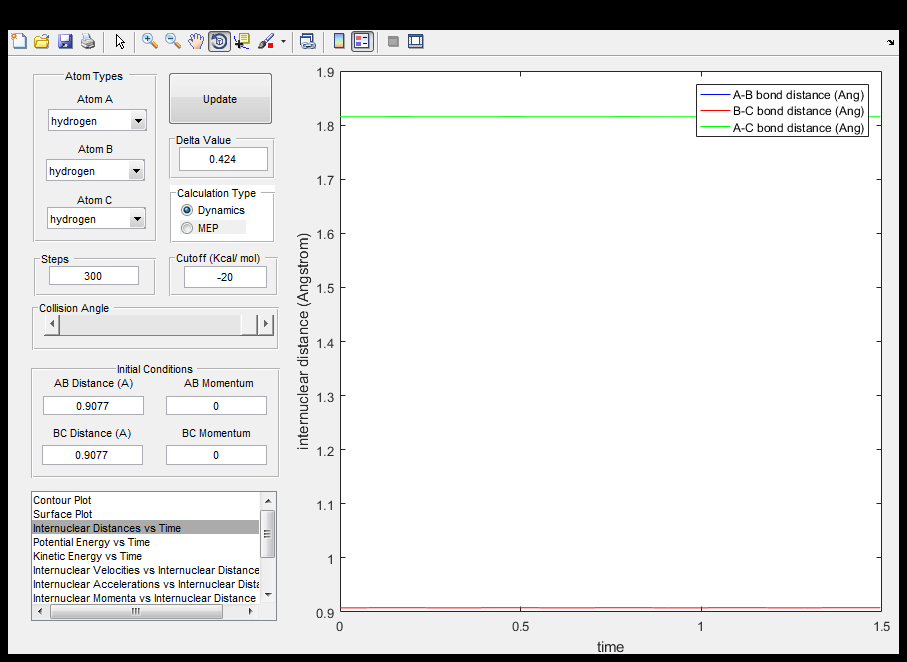907x662 pixels.
Task: Click the toolbar dock arrow at far right
Action: tap(890, 42)
